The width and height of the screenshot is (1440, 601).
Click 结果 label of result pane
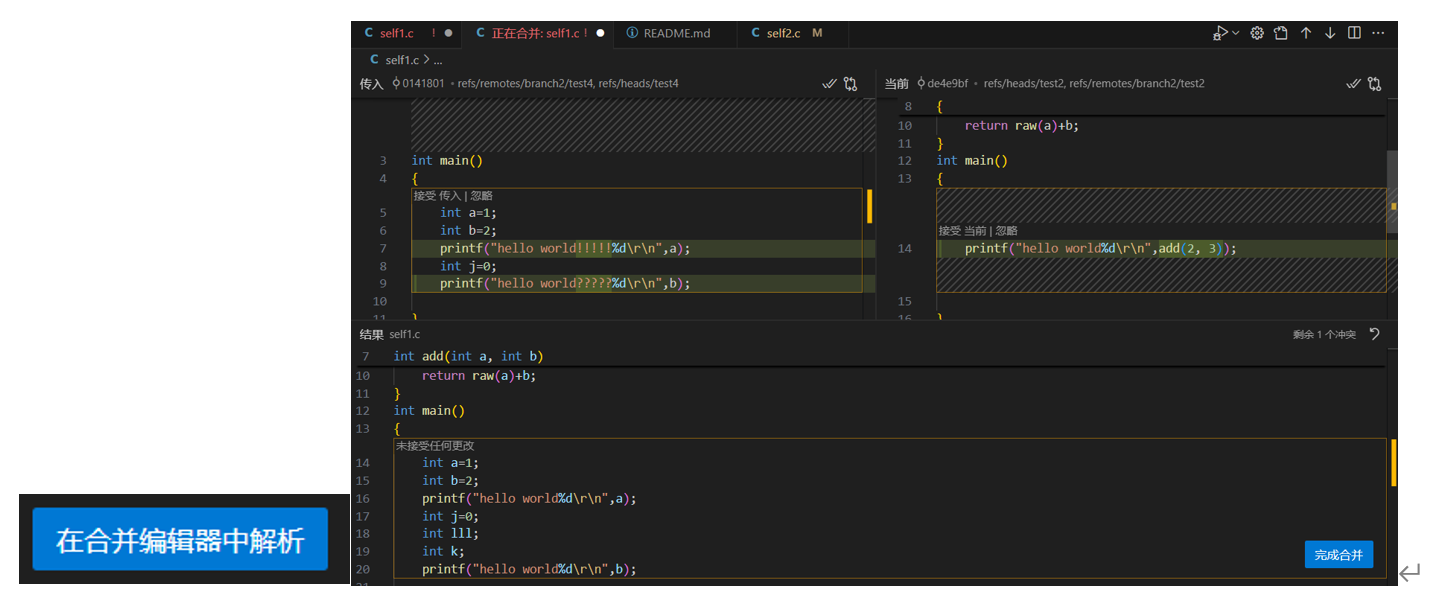[x=371, y=335]
